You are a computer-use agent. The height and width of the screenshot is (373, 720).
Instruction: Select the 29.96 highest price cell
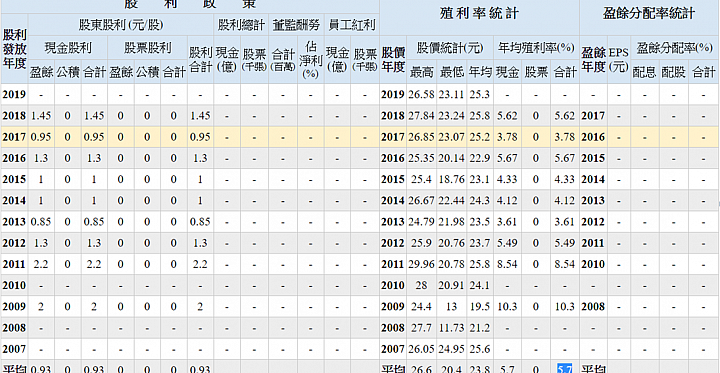421,264
